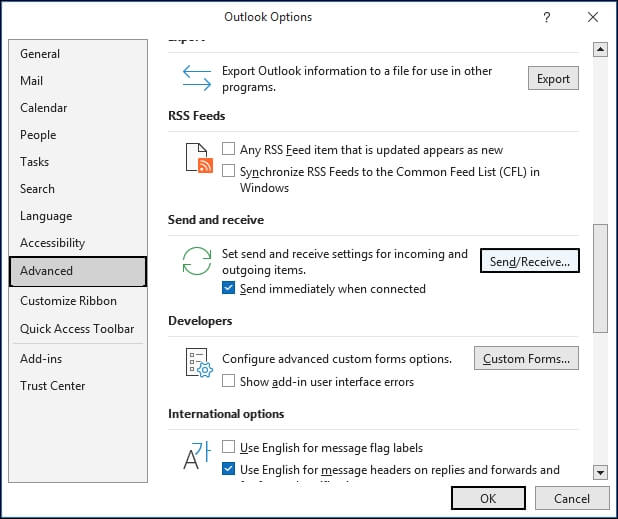Click the RSS Feeds document icon
The image size is (618, 519).
click(x=197, y=158)
